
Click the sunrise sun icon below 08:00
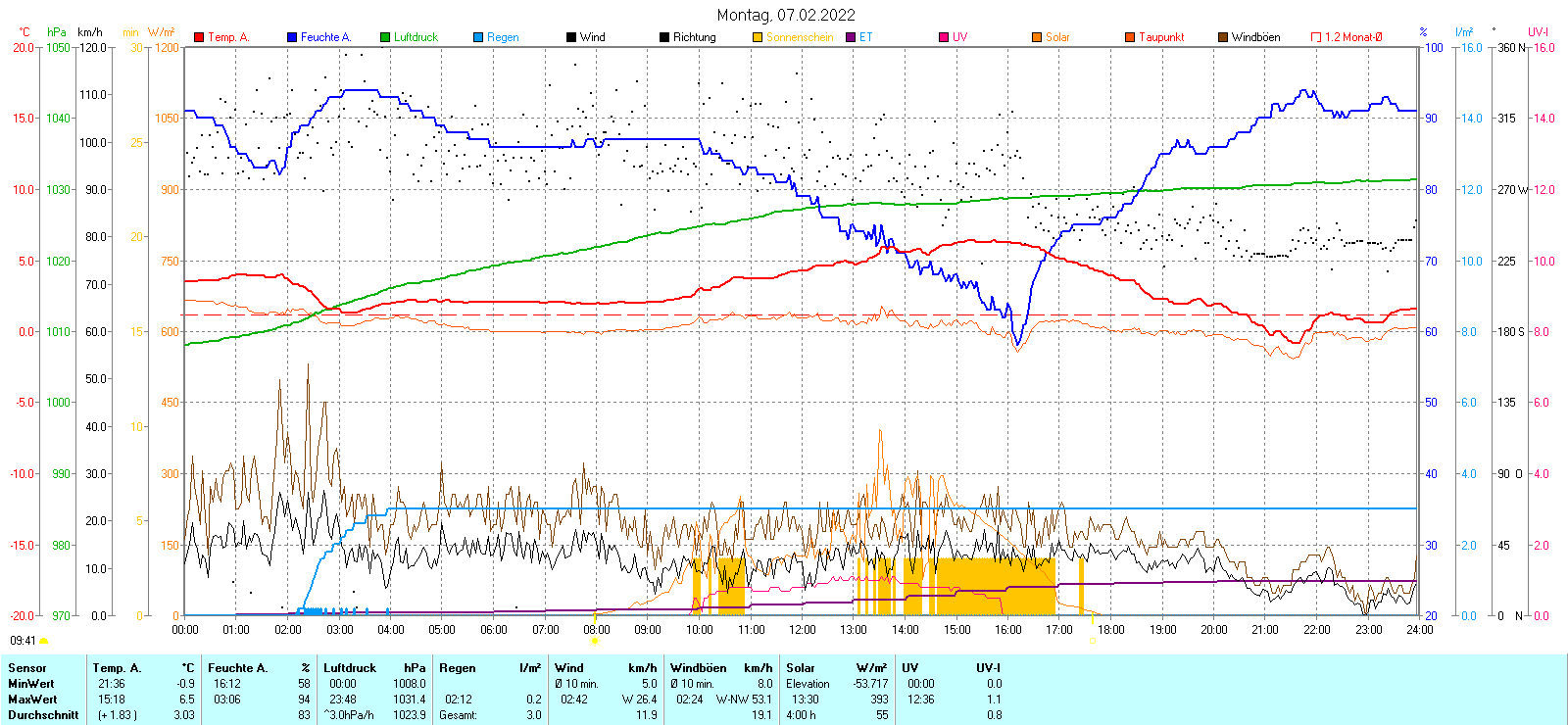(594, 641)
